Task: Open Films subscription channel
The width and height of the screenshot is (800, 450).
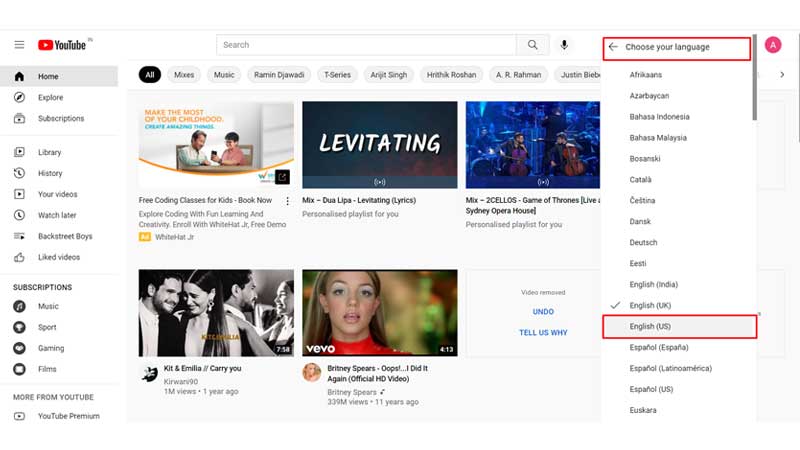Action: point(59,369)
